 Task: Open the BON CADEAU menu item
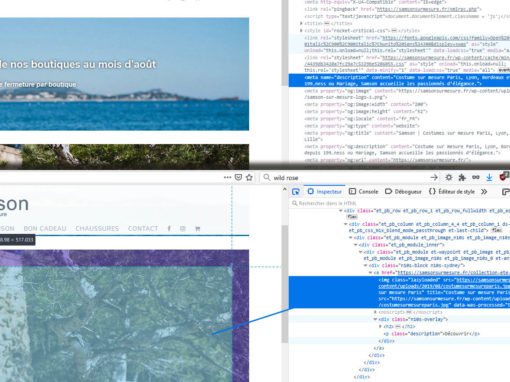45,228
